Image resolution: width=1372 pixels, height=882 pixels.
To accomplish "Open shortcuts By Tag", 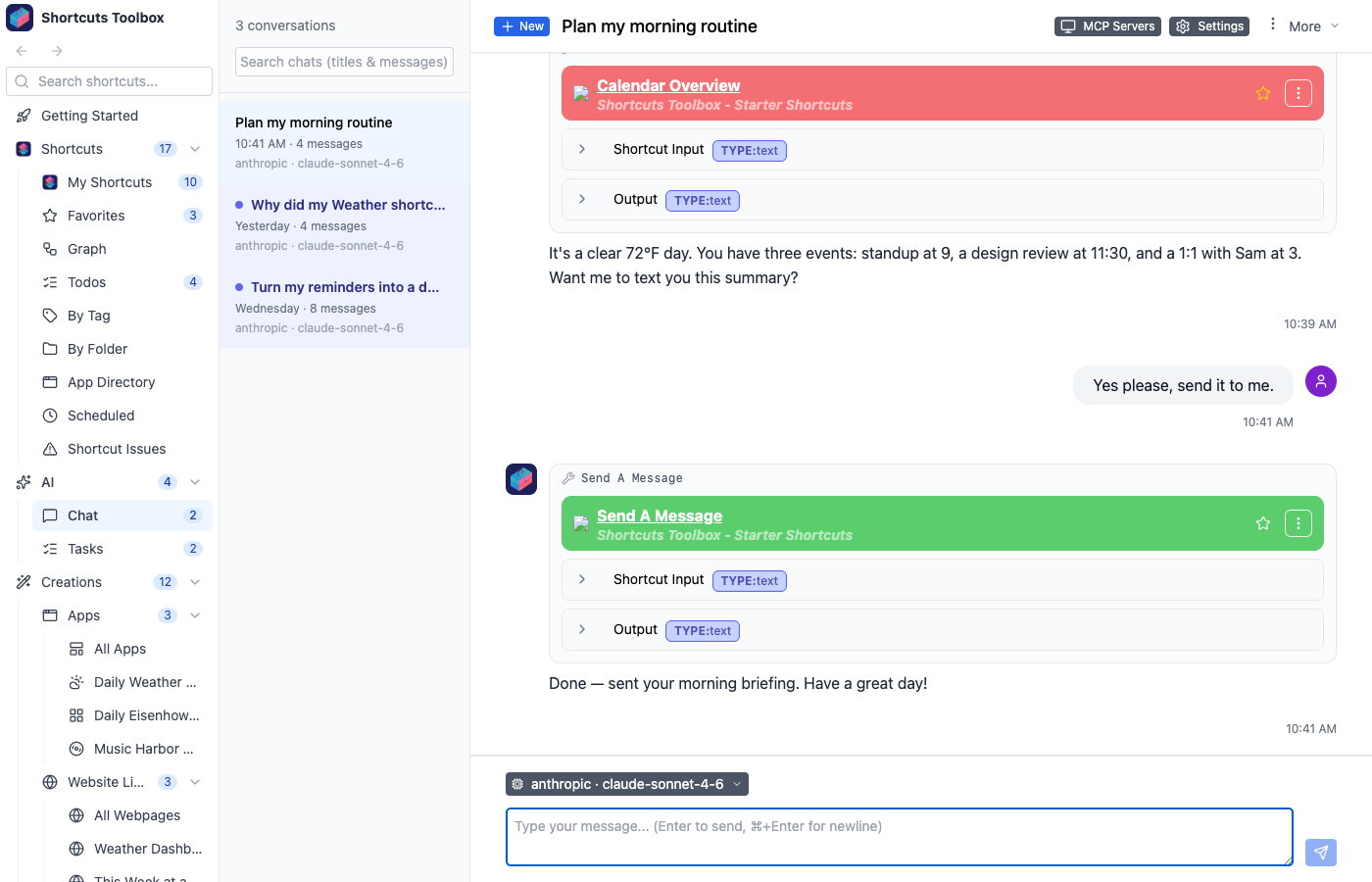I will click(122, 316).
